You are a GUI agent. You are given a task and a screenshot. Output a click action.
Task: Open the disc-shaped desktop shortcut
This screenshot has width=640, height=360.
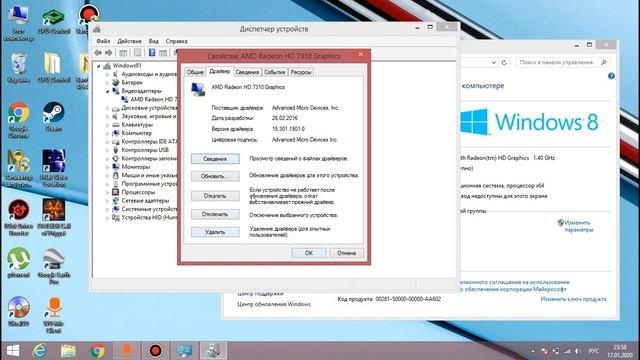point(18,311)
